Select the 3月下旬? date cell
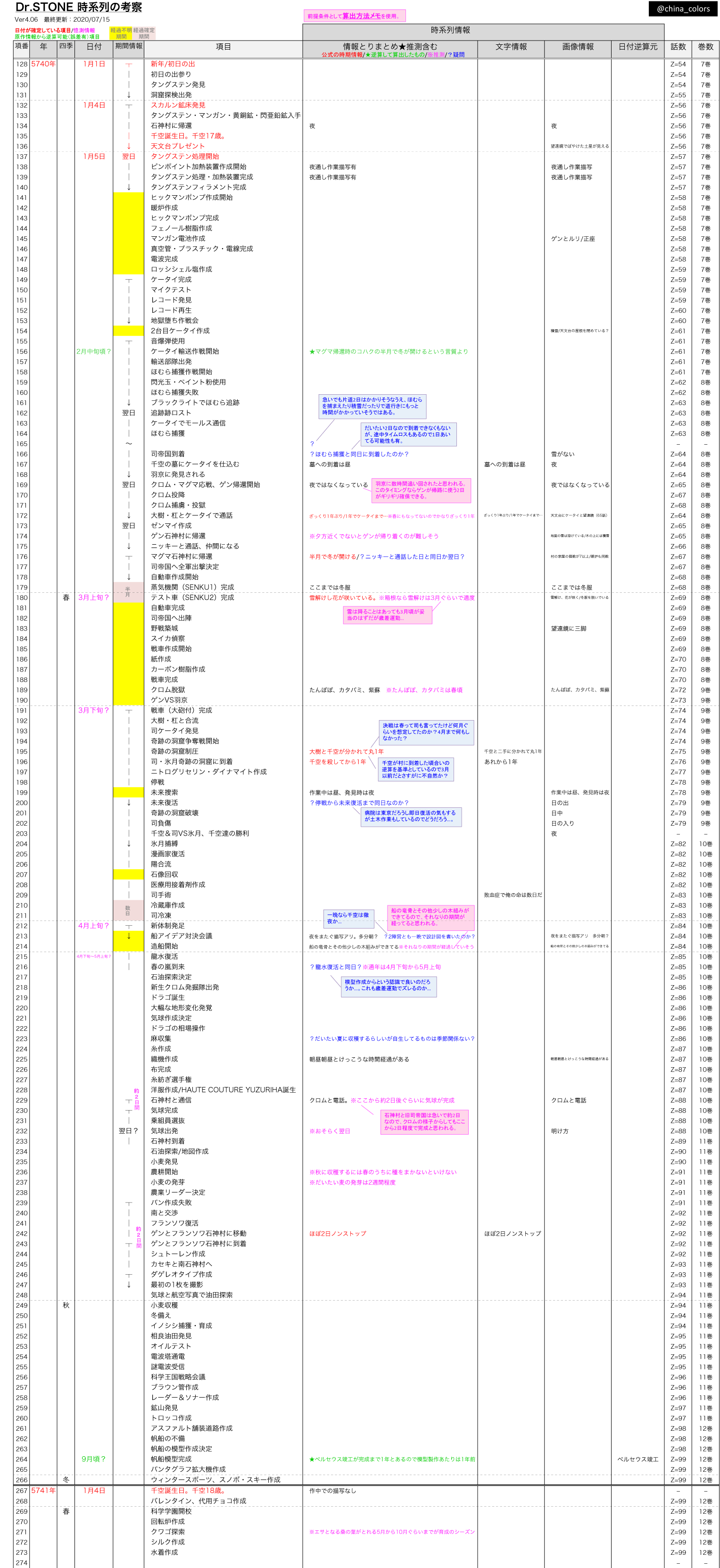This screenshot has height=1568, width=720. coord(94,710)
